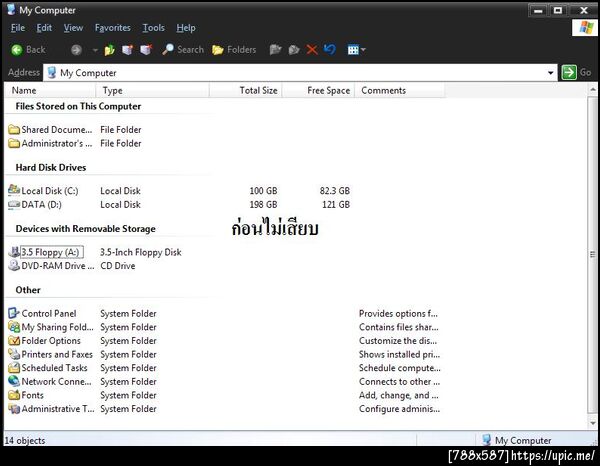Select the Printers and Faxes icon
Screen dimensions: 600x466
click(x=14, y=354)
